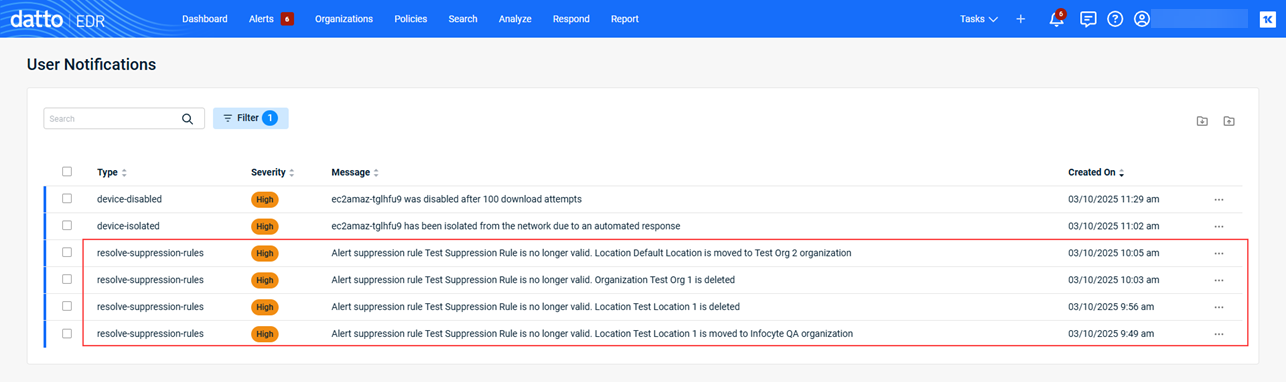This screenshot has width=1286, height=382.
Task: Click the device-disabled type text
Action: [129, 200]
